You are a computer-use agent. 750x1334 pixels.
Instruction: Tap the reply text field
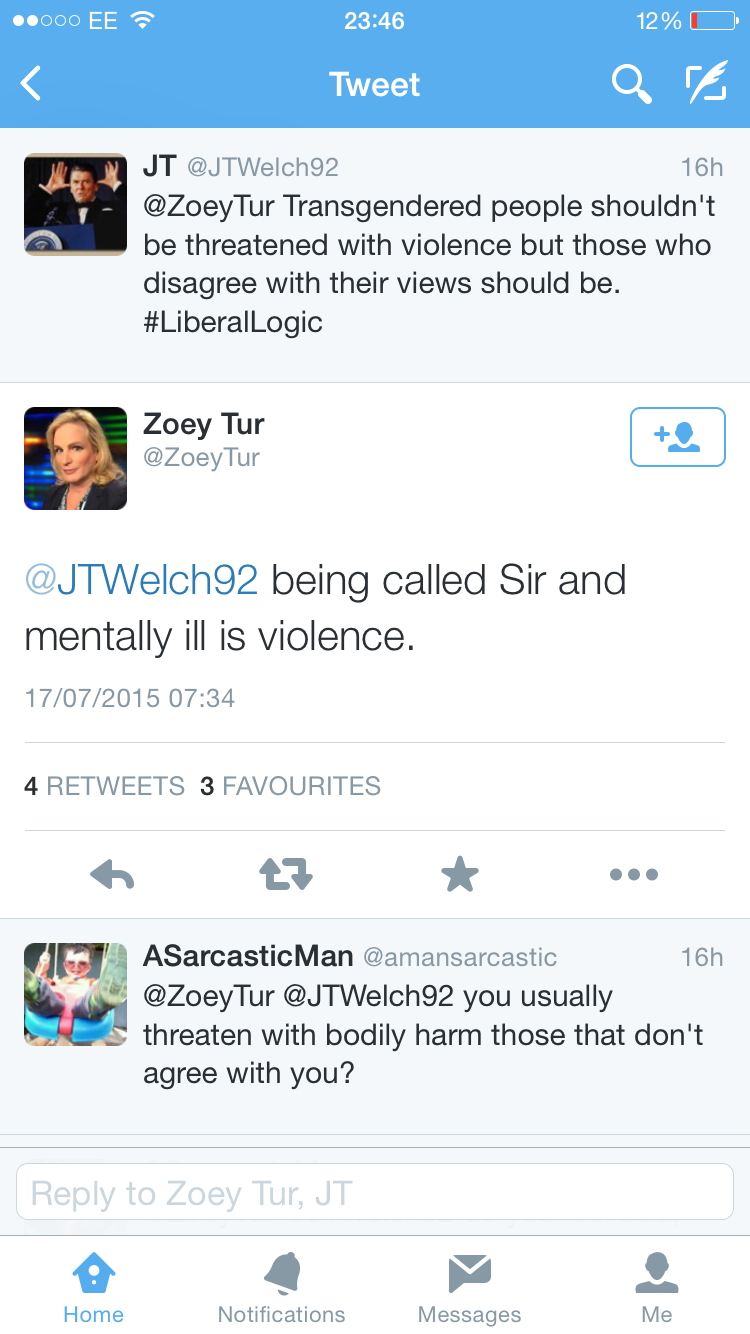pos(375,1192)
